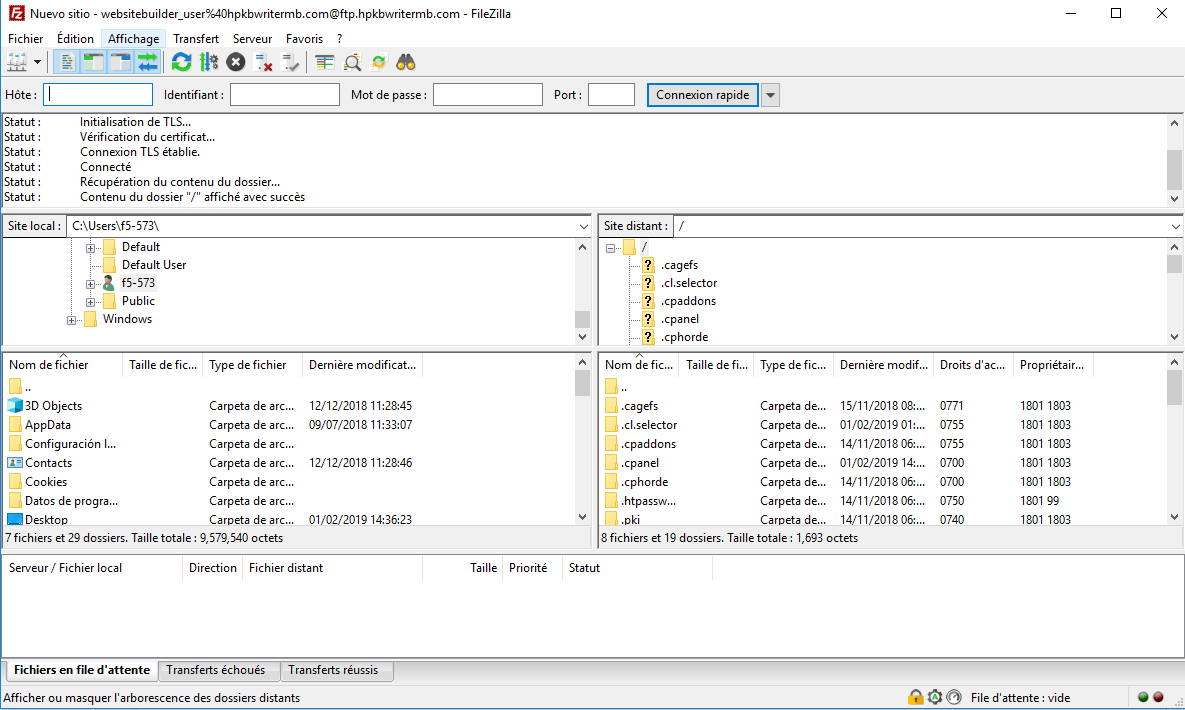This screenshot has width=1185, height=710.
Task: Toggle processing of transfer queue
Action: click(209, 62)
